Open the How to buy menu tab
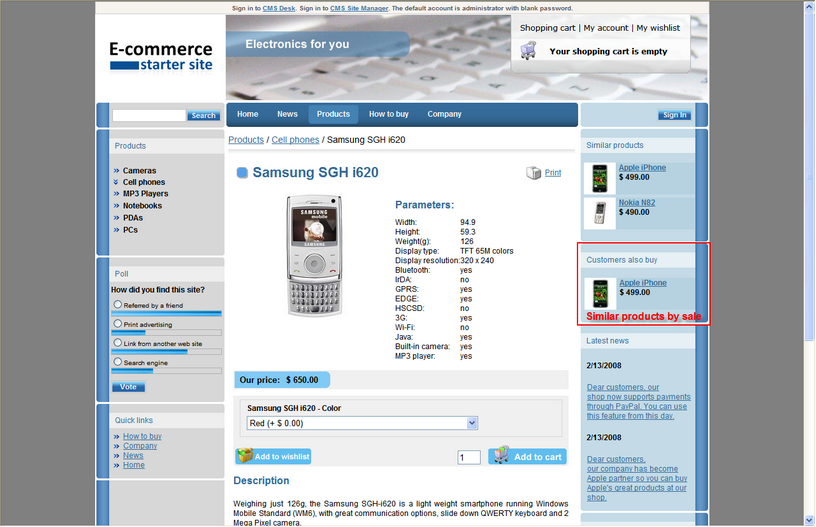 coord(389,114)
